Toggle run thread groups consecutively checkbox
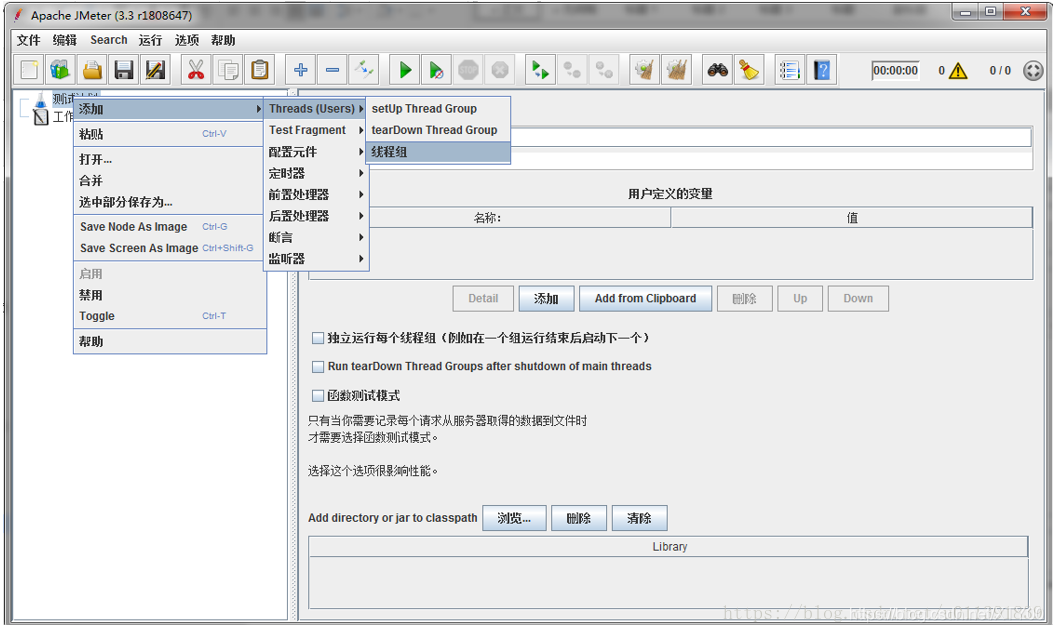 (x=318, y=338)
